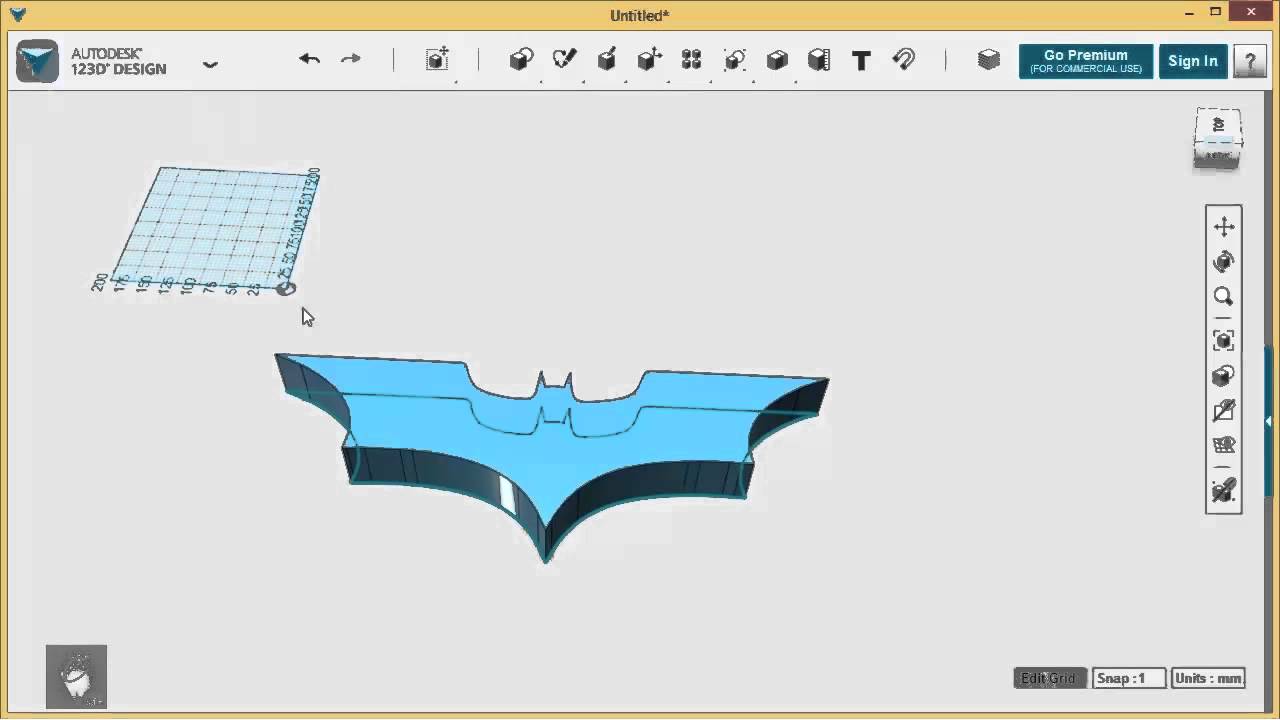This screenshot has width=1280, height=720.
Task: Select the Measure tool
Action: (819, 60)
